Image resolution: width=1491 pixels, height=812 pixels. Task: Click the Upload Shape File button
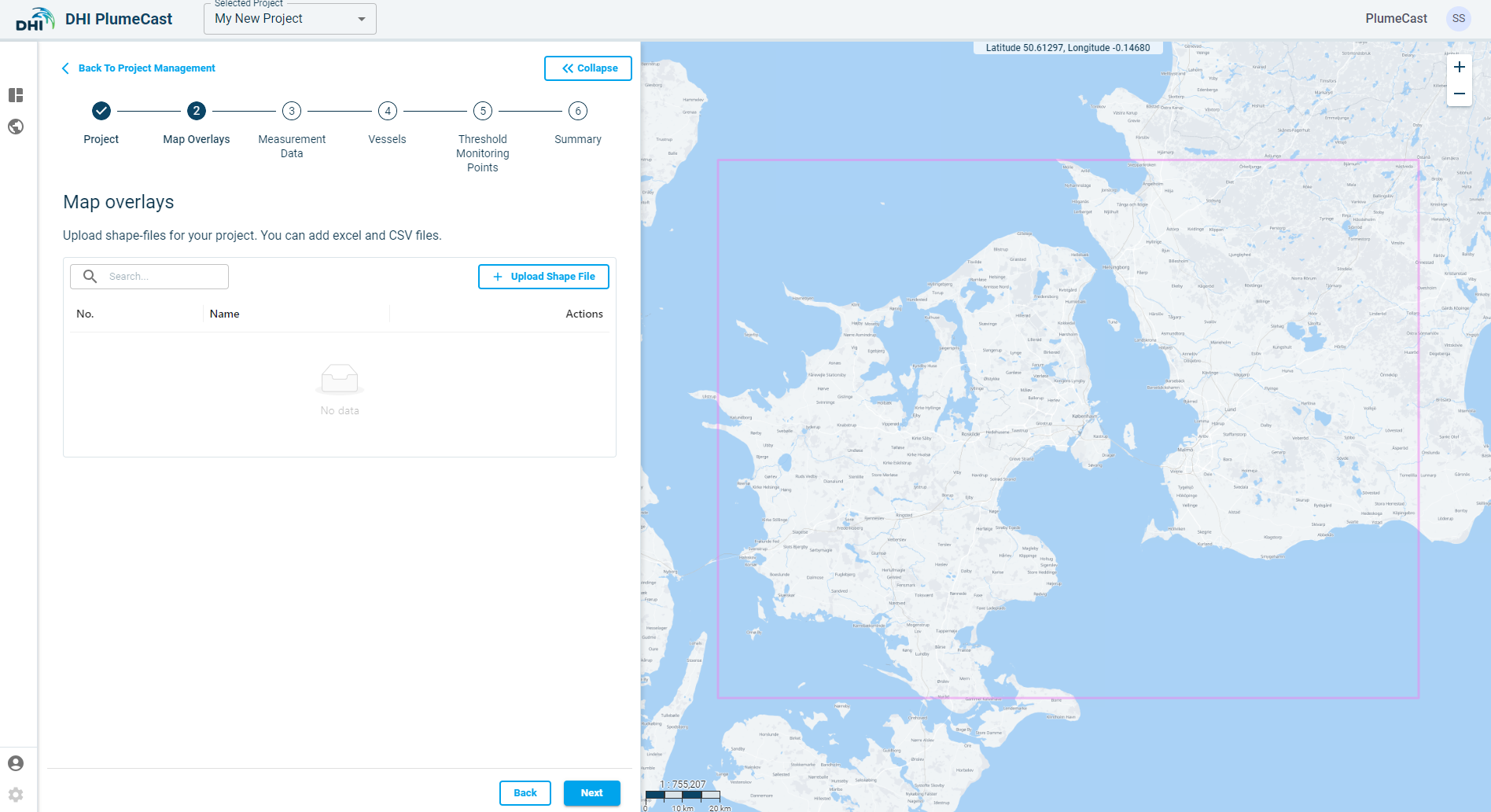coord(543,277)
